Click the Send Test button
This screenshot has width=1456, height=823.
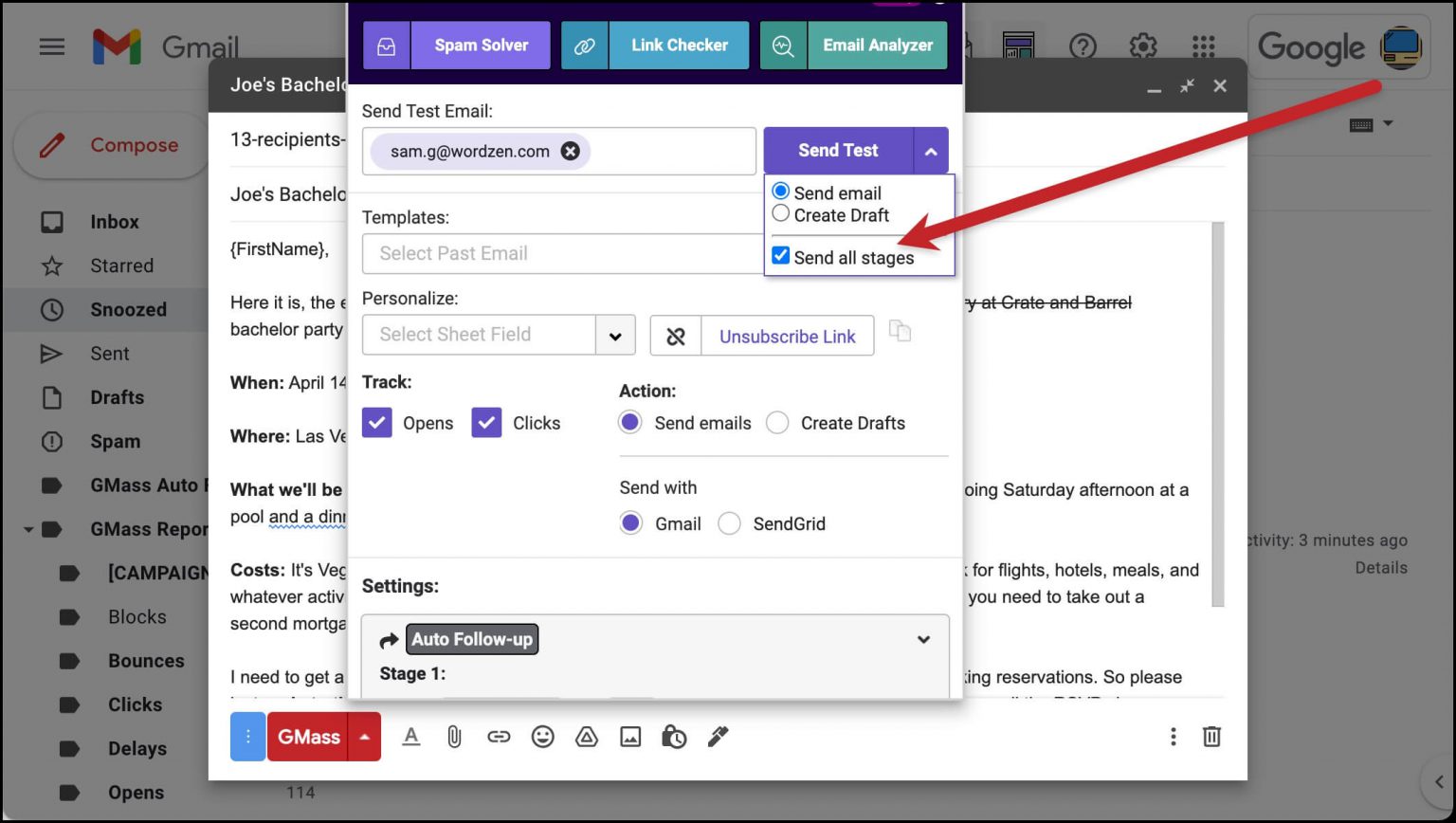(x=838, y=151)
